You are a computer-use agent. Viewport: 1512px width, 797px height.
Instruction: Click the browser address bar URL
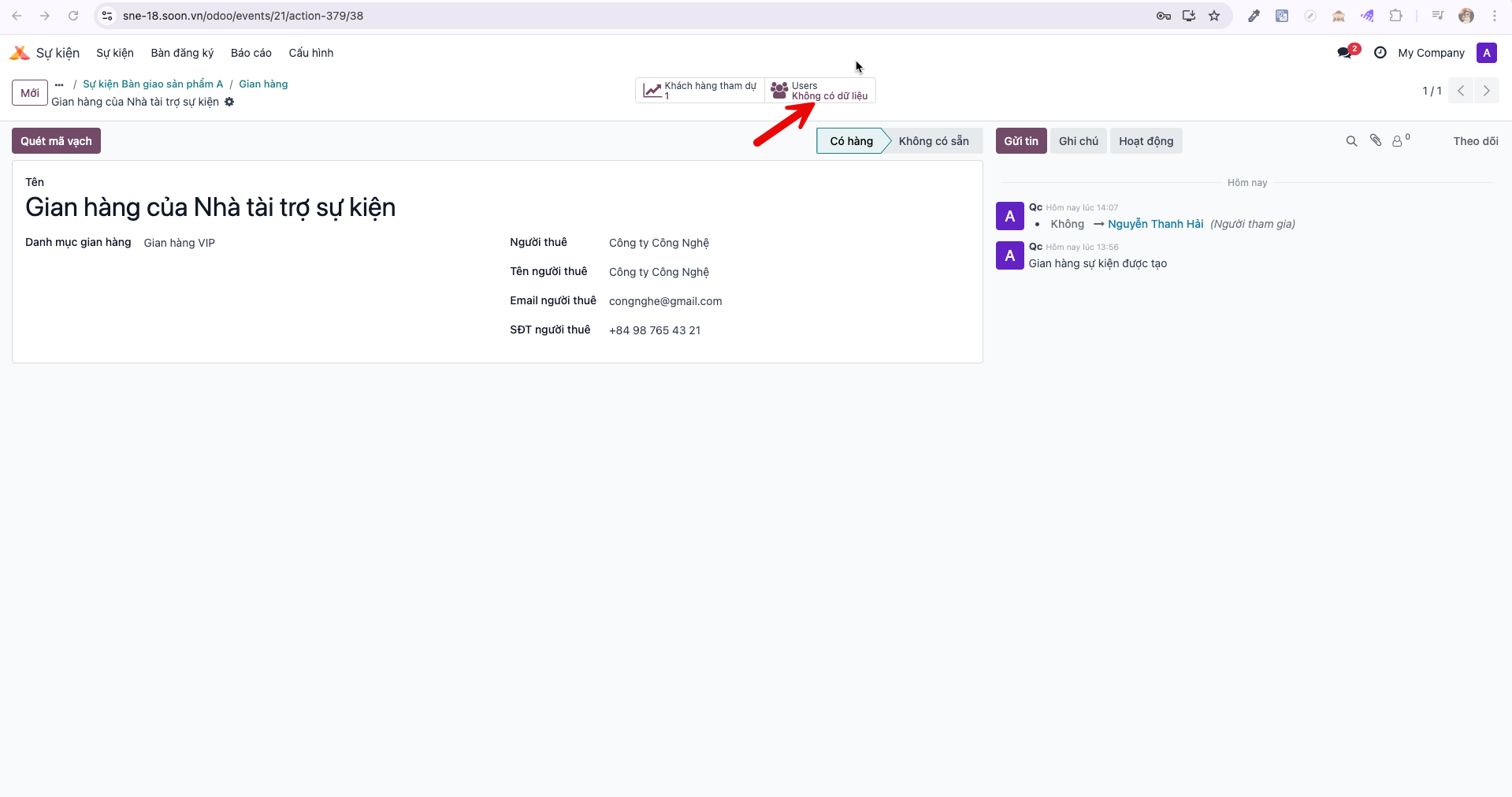pos(243,16)
